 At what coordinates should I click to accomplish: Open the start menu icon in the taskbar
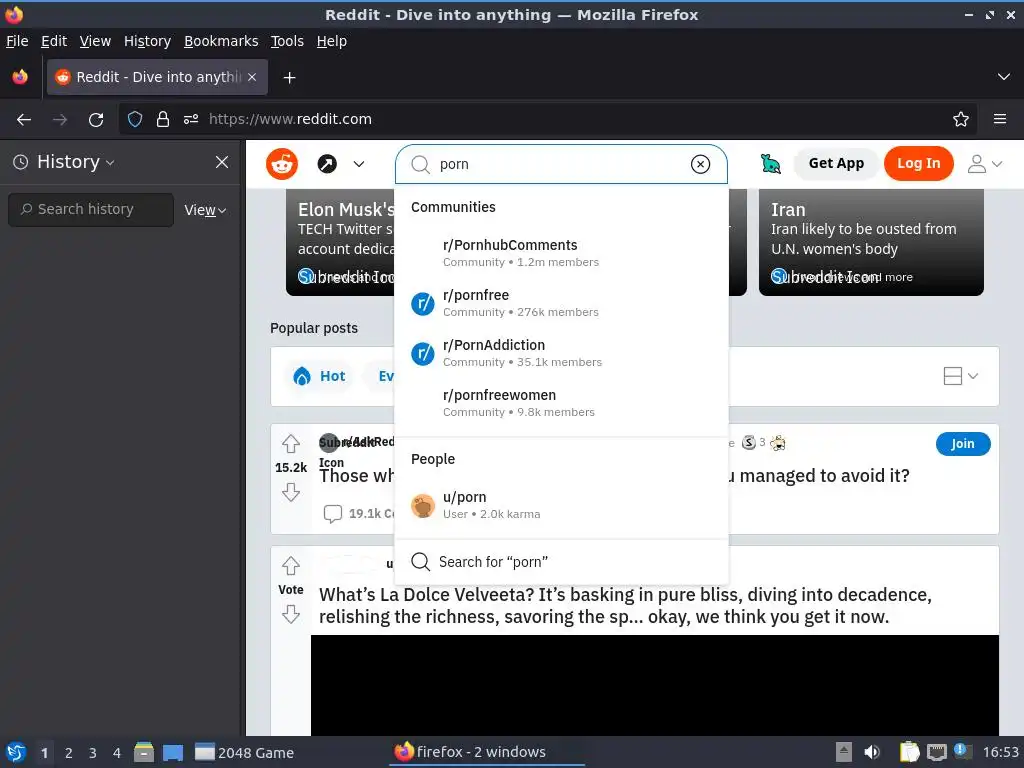16,753
